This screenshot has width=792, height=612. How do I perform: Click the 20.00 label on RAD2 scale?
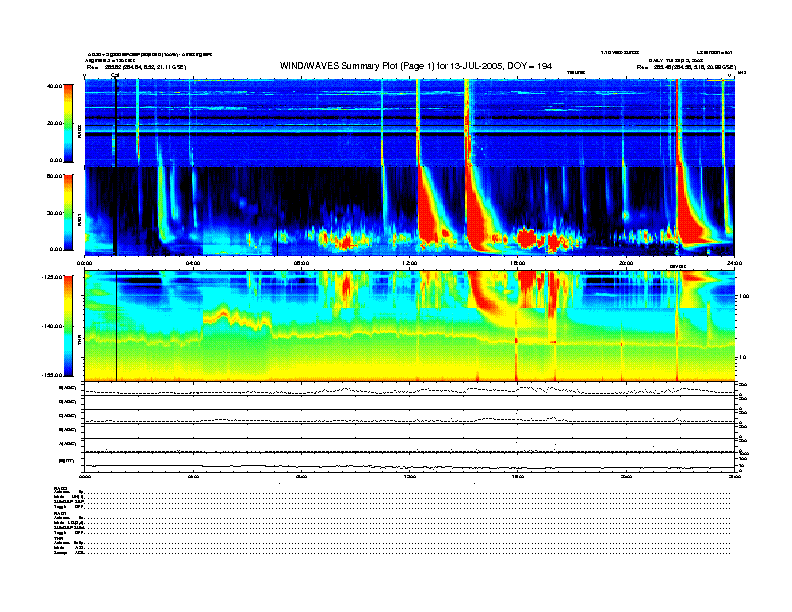pyautogui.click(x=54, y=123)
